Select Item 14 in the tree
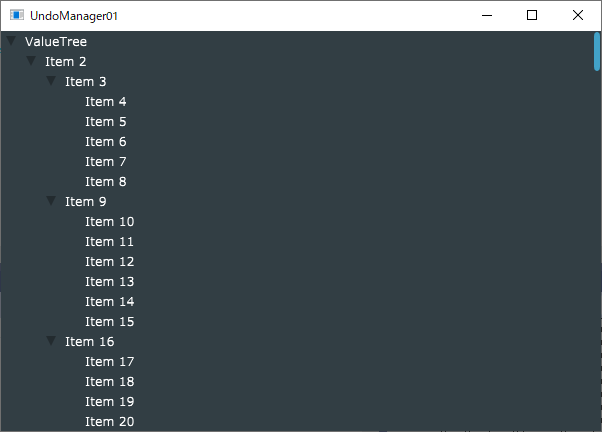Viewport: 604px width, 433px height. (x=109, y=302)
